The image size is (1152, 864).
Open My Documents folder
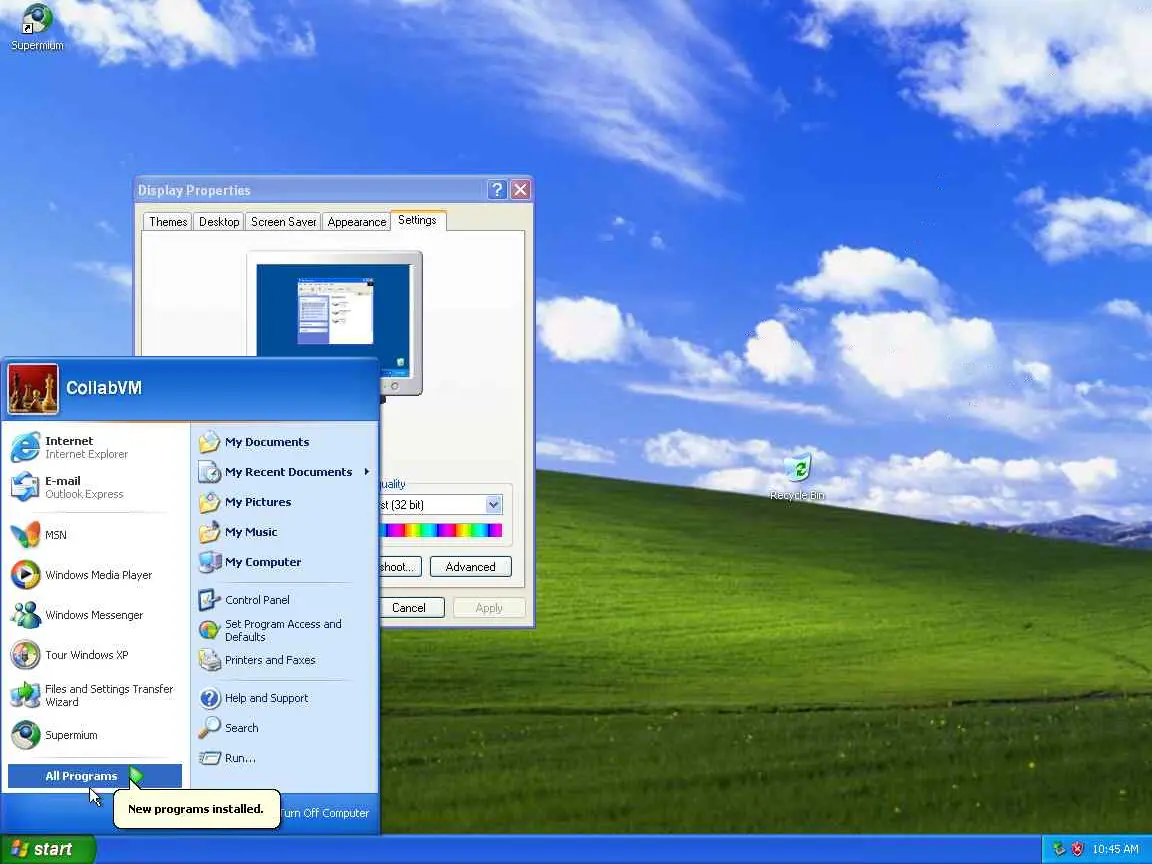[284, 442]
